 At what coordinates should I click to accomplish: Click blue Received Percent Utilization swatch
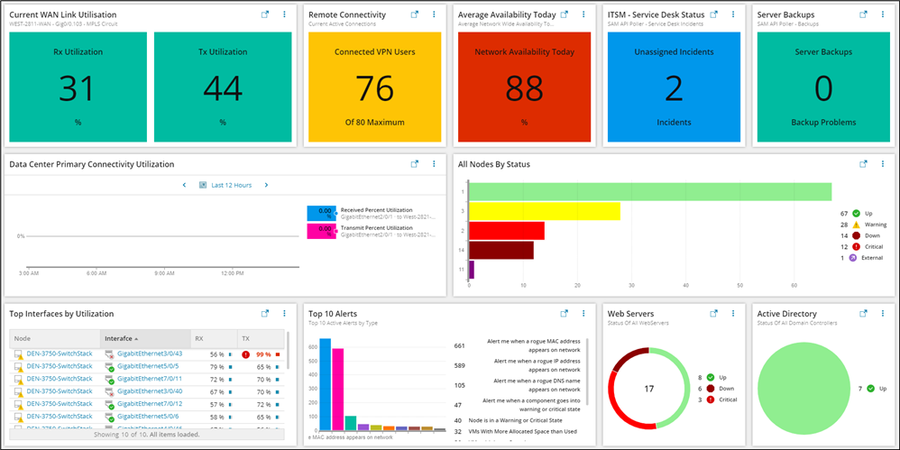click(x=321, y=213)
